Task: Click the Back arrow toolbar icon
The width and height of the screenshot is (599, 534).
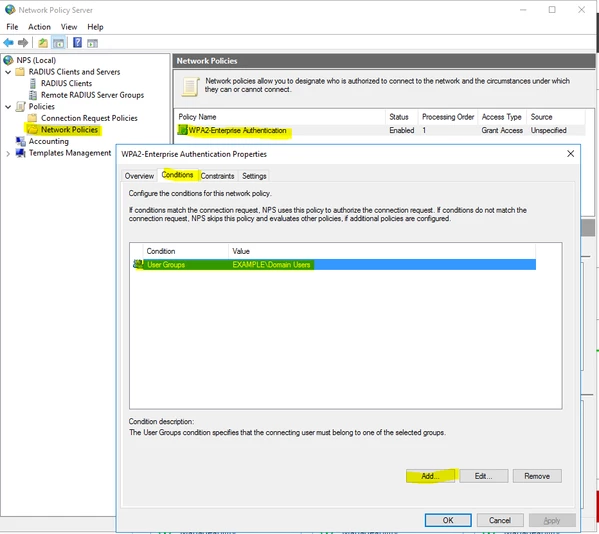Action: (x=8, y=43)
